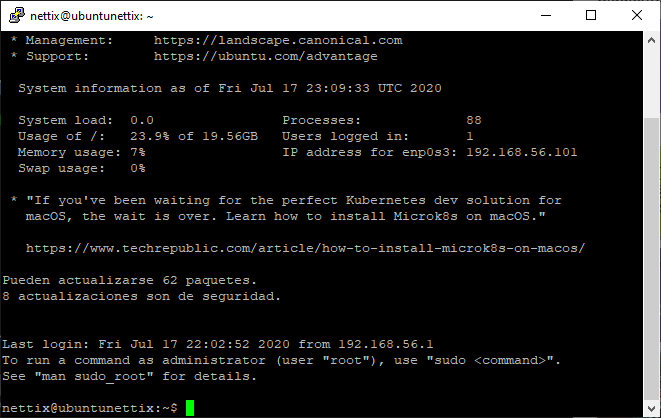The width and height of the screenshot is (661, 418).
Task: Click the window title text nettix@ubuntunettix
Action: 91,16
